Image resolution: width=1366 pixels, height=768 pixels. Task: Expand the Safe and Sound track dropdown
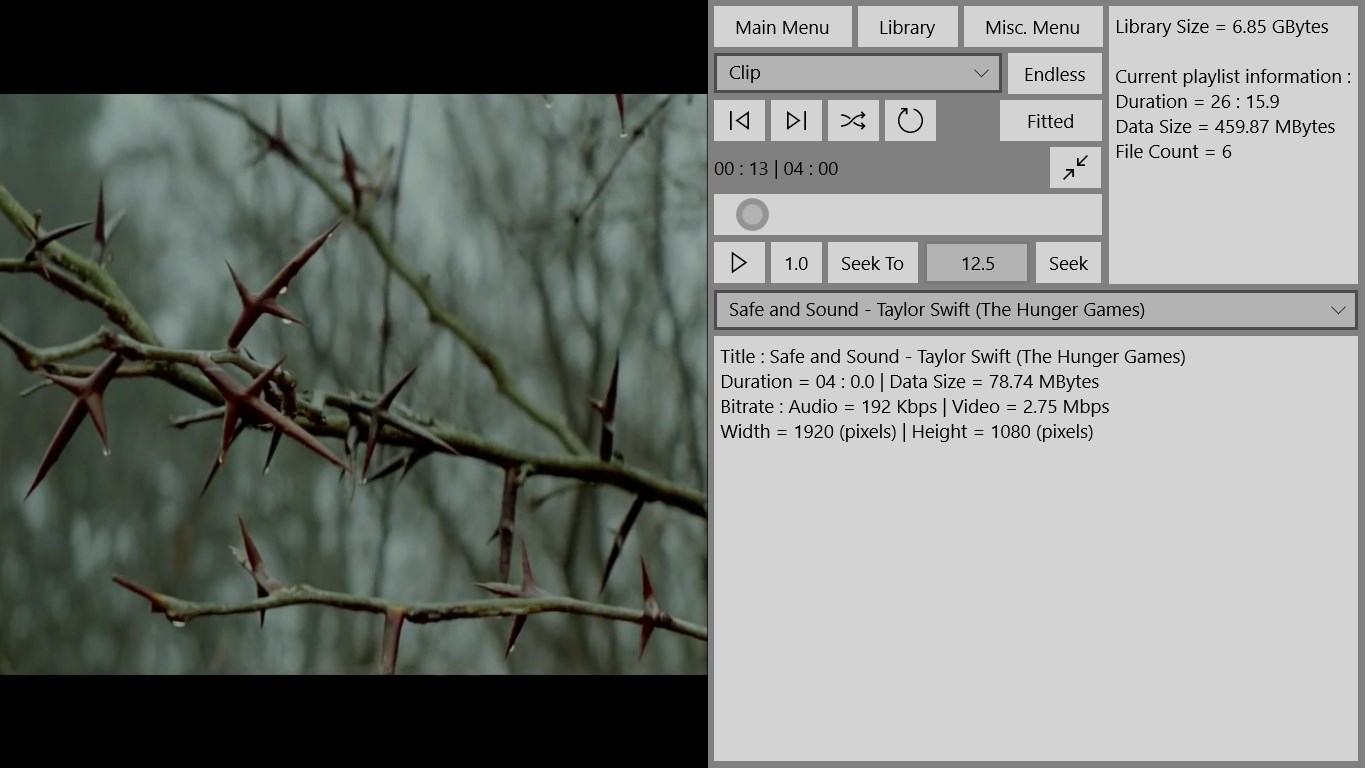[1035, 310]
